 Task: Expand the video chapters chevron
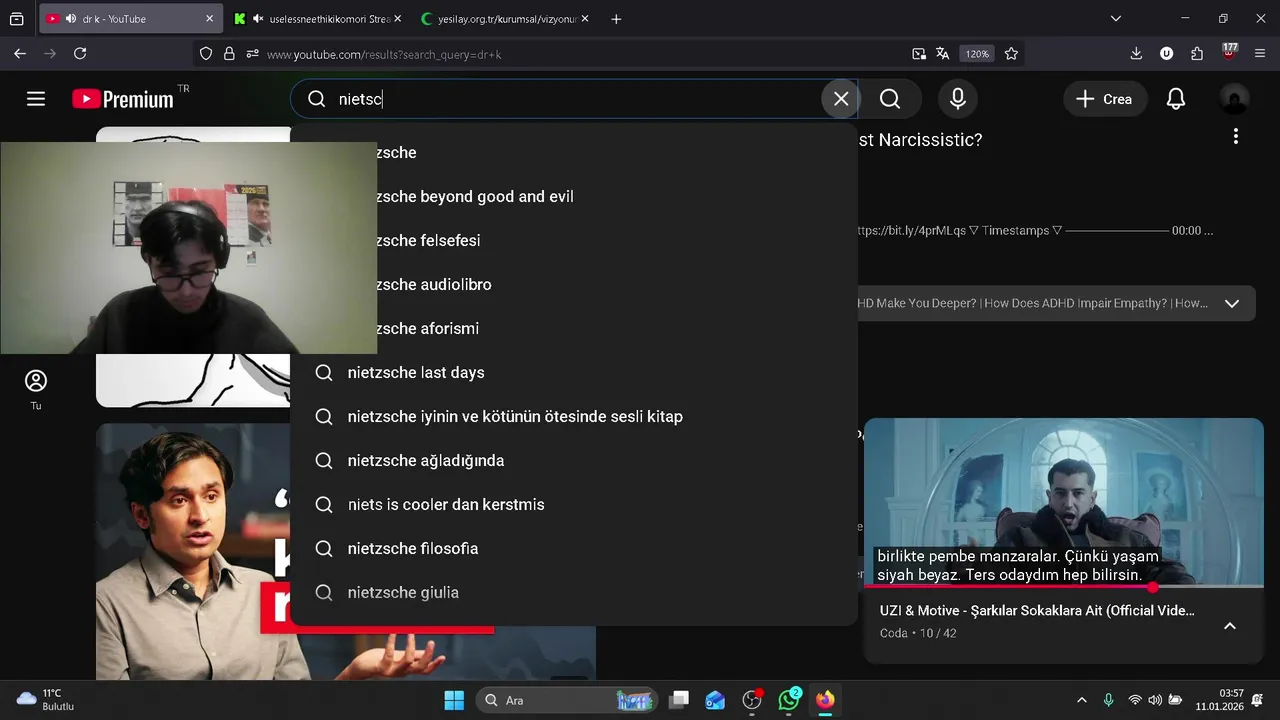(x=1232, y=304)
